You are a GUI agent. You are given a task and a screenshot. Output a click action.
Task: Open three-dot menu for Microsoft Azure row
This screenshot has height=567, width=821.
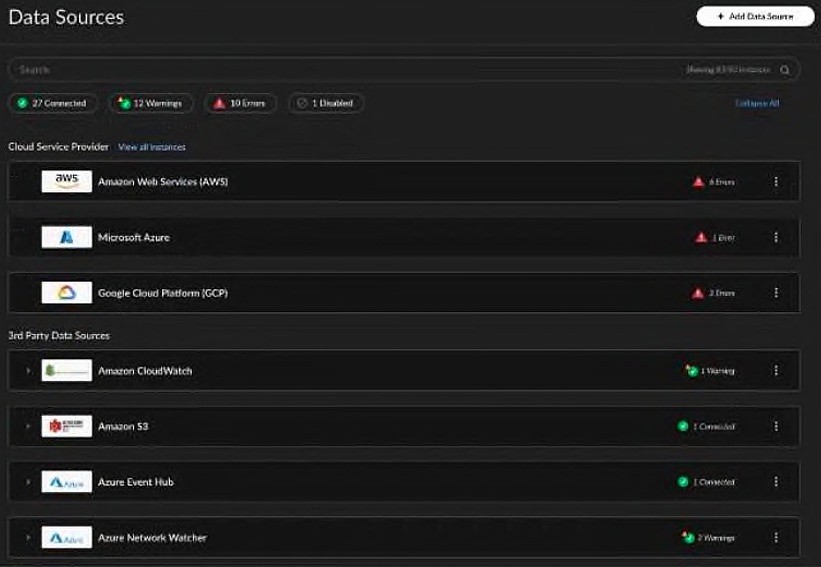776,237
